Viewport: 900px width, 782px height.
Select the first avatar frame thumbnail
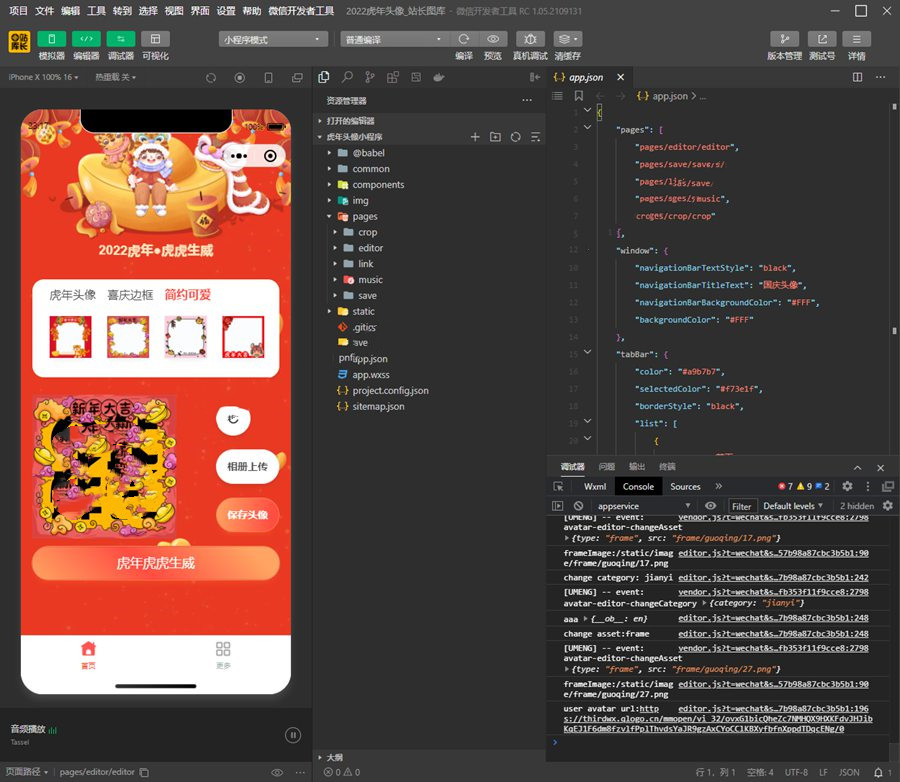click(x=71, y=336)
